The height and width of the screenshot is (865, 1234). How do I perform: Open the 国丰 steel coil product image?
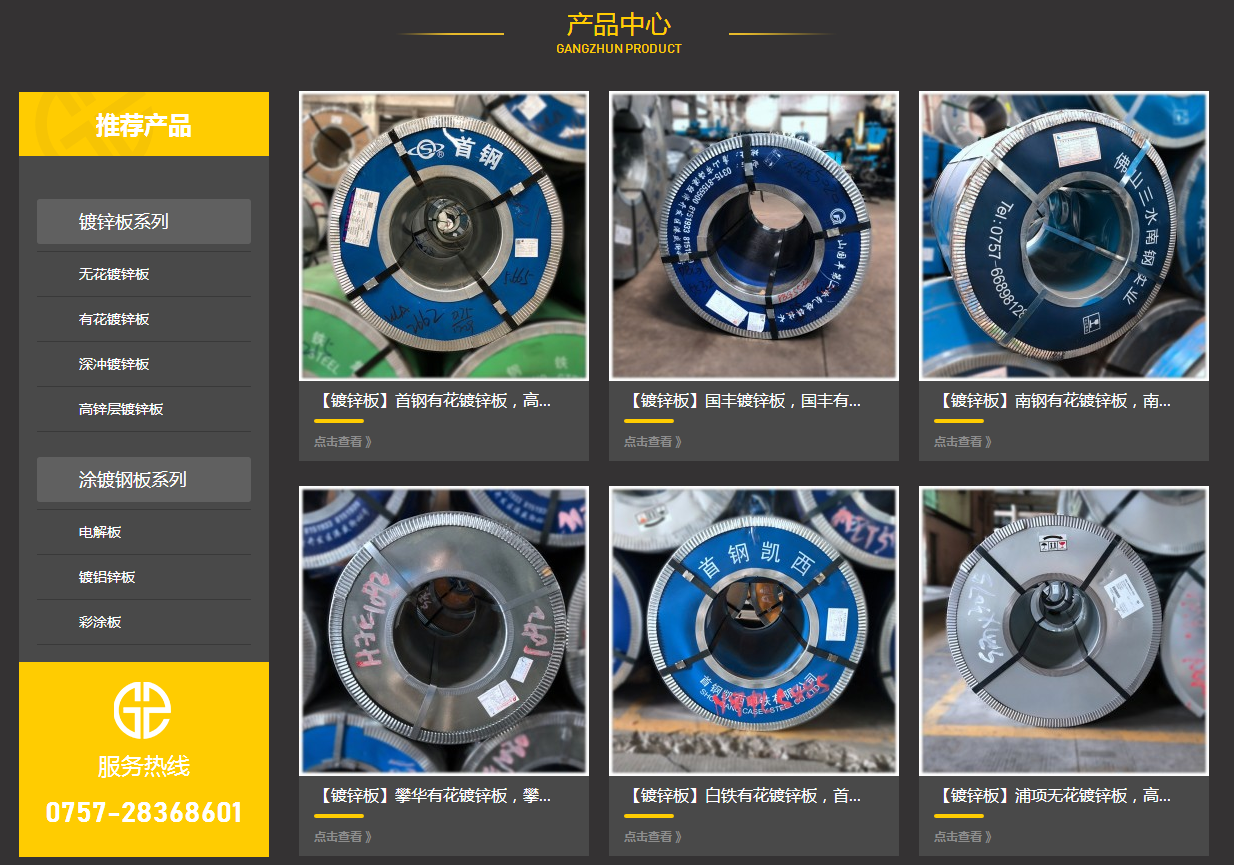(x=754, y=236)
